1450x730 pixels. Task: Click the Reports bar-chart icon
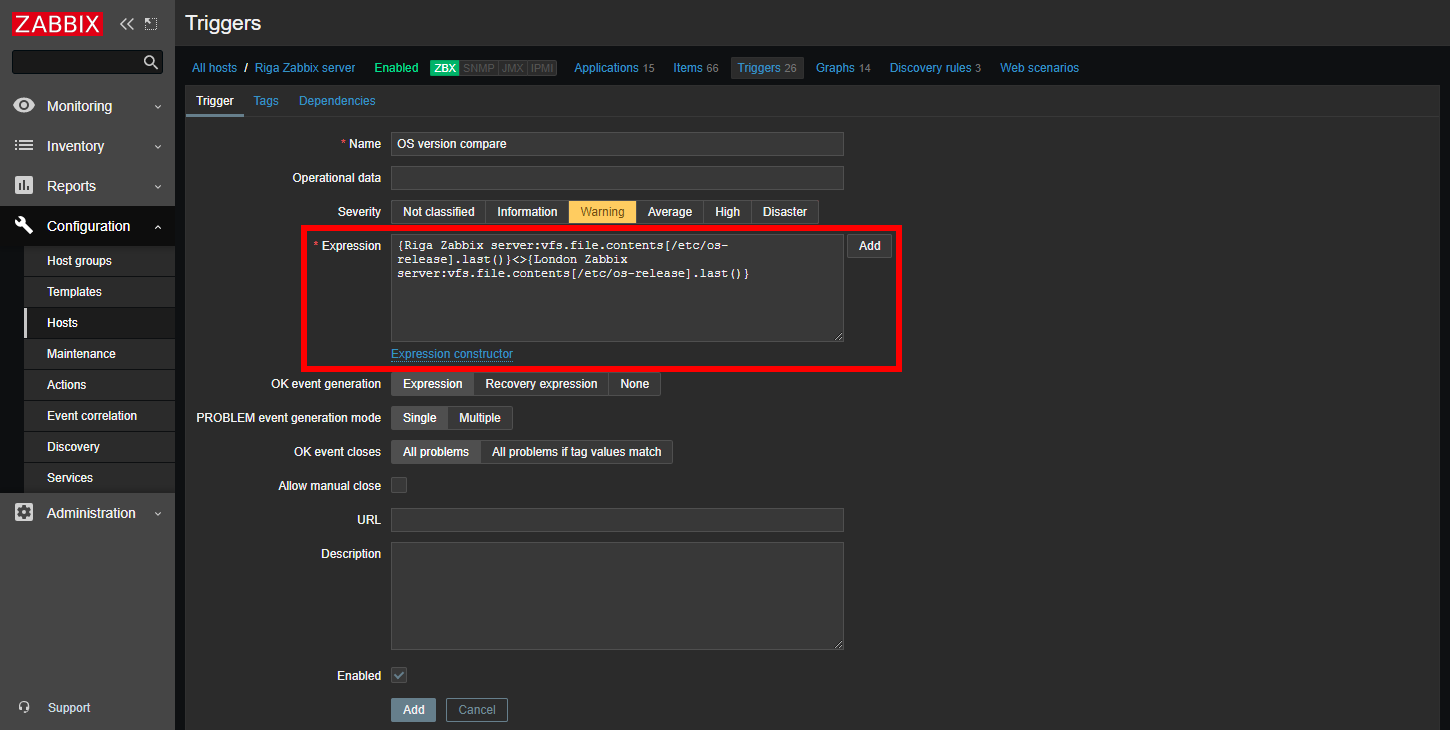24,185
